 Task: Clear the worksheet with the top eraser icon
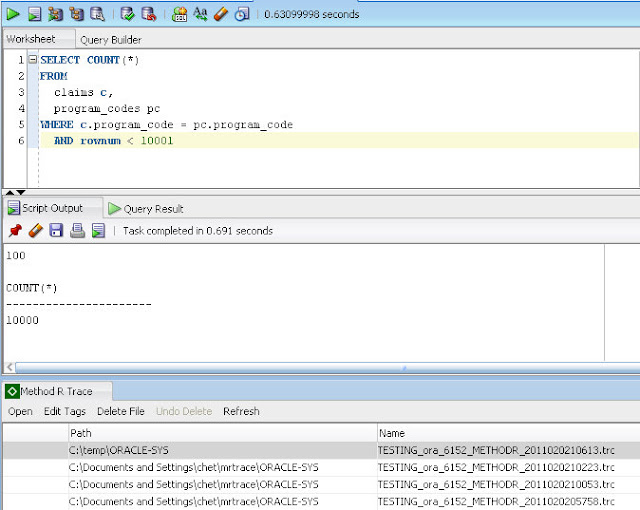221,14
